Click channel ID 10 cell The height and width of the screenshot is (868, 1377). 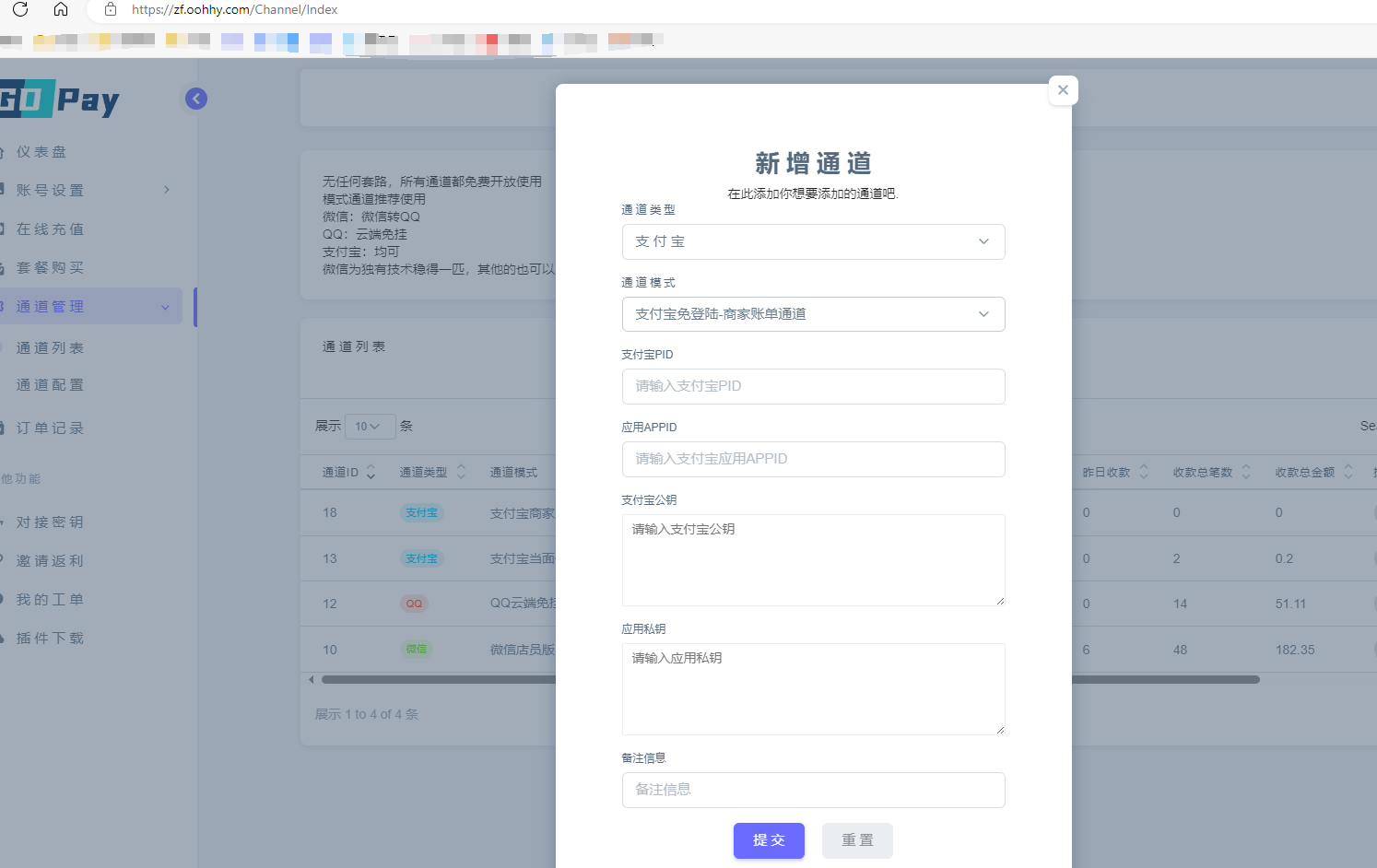click(330, 650)
